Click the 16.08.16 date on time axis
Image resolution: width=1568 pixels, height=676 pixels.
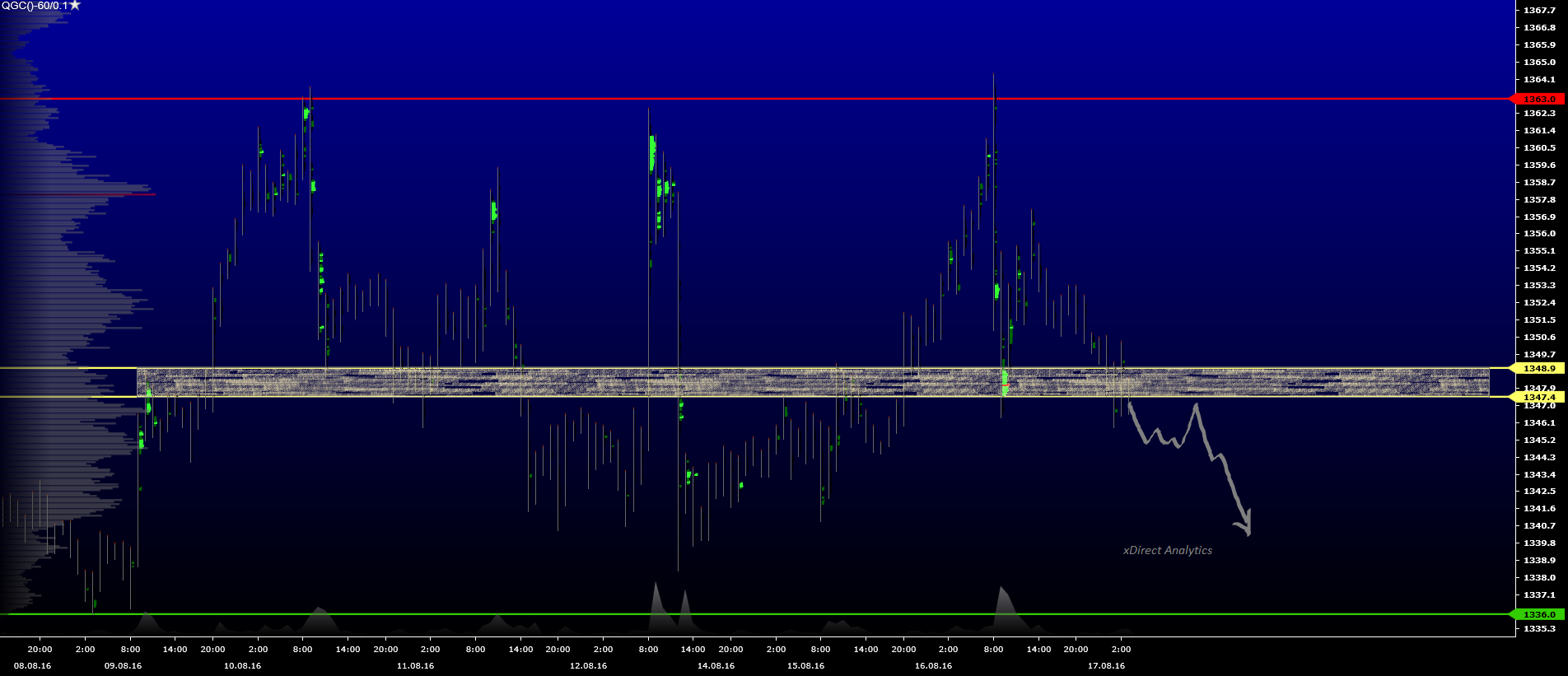tap(933, 665)
